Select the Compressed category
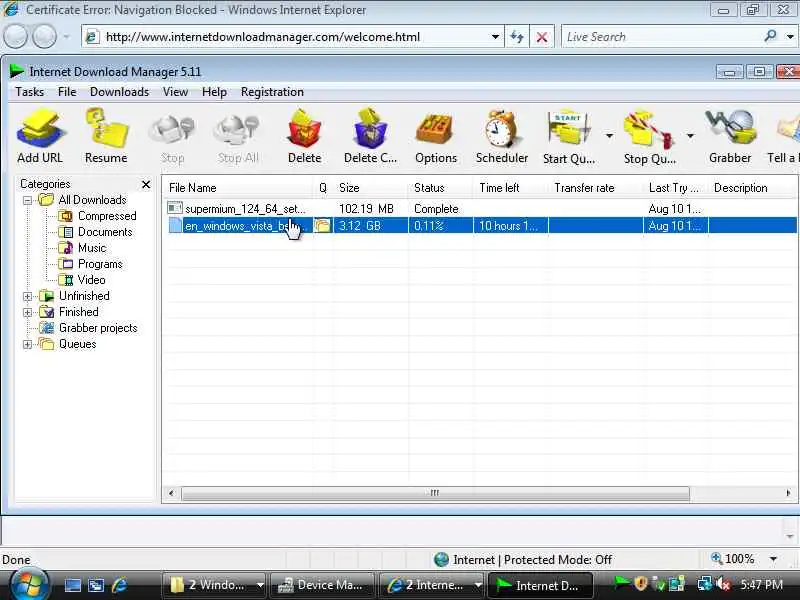The image size is (800, 600). pos(107,216)
